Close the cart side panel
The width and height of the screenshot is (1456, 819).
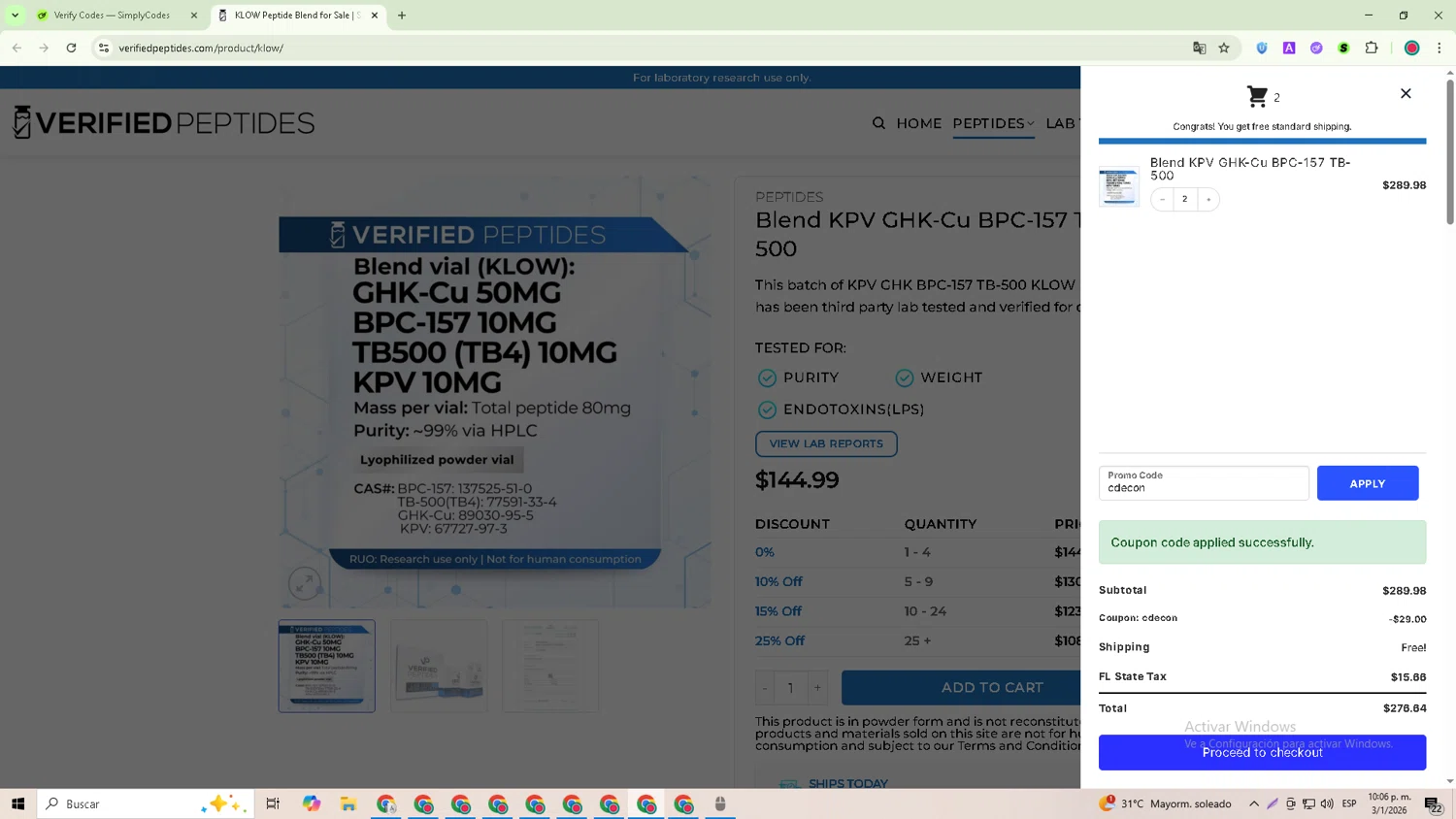tap(1406, 93)
